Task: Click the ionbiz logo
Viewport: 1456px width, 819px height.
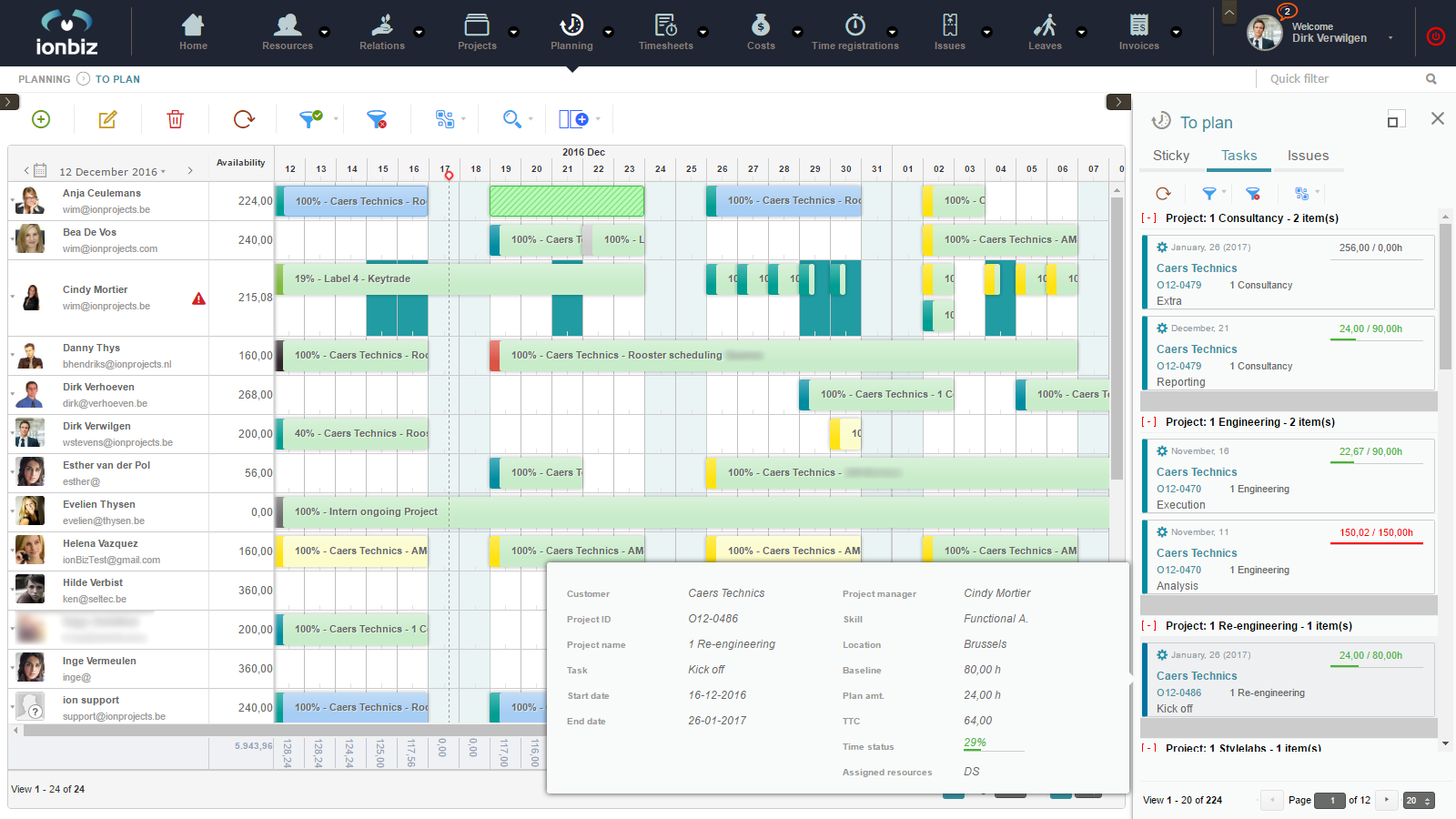Action: point(66,33)
